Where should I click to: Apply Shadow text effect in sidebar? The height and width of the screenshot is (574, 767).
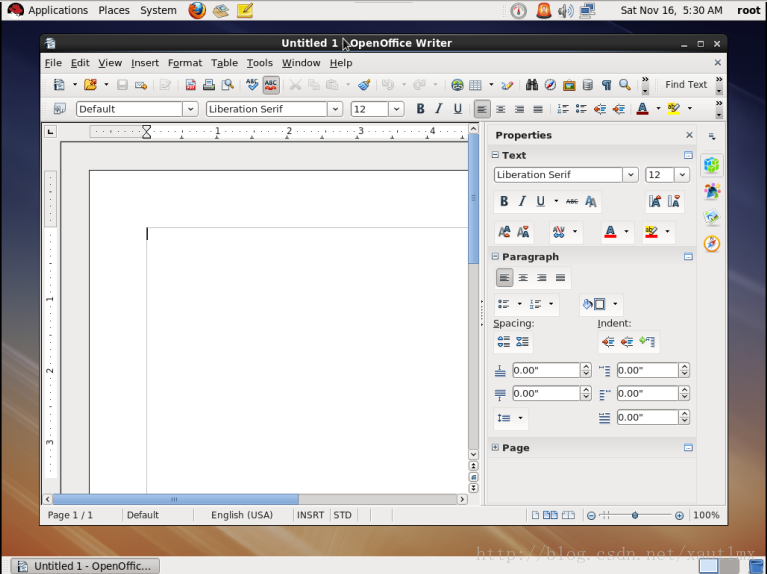(x=590, y=201)
